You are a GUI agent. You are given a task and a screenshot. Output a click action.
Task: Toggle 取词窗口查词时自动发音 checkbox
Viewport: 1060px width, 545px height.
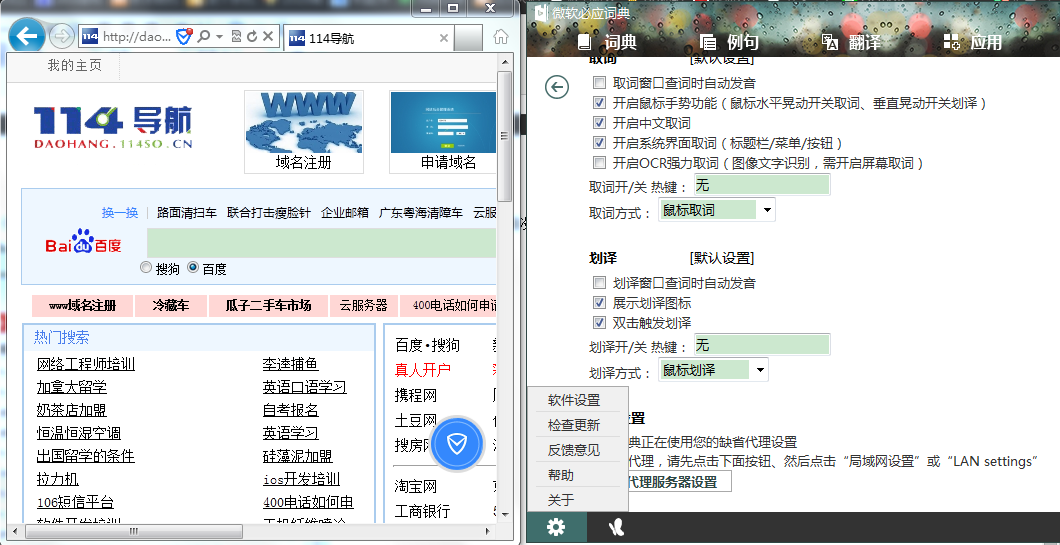pyautogui.click(x=599, y=83)
